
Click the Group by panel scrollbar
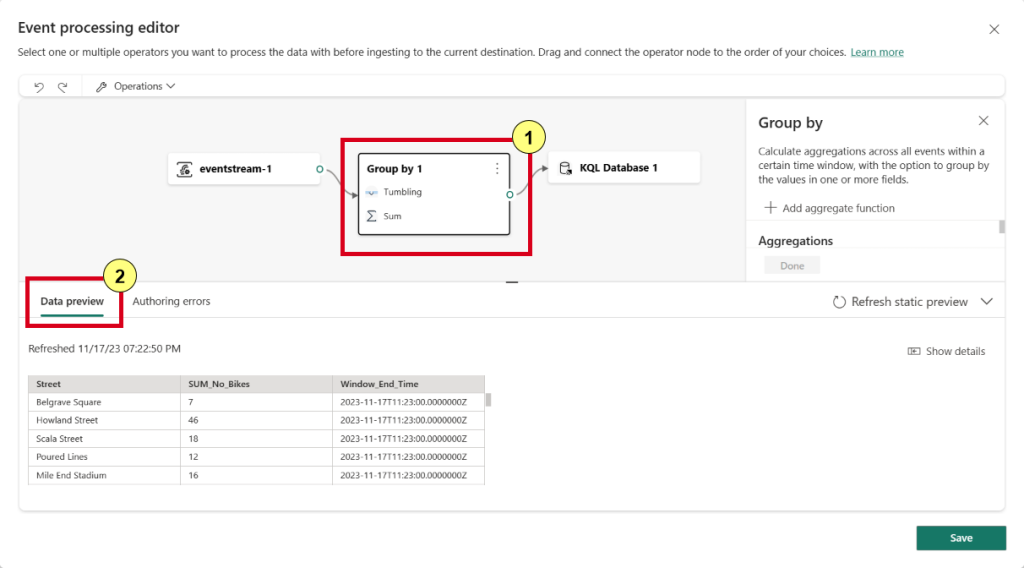tap(1002, 227)
